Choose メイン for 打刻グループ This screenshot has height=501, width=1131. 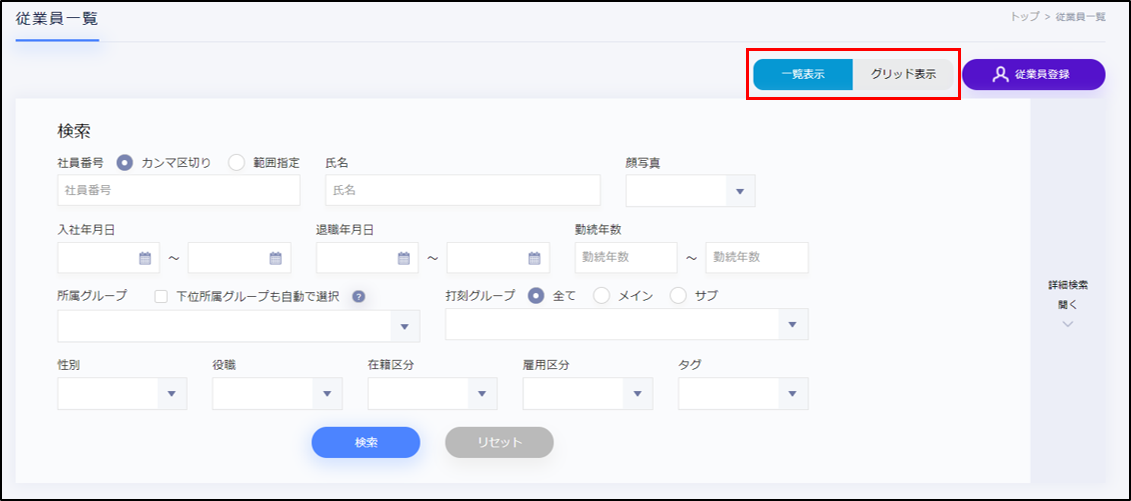(602, 296)
